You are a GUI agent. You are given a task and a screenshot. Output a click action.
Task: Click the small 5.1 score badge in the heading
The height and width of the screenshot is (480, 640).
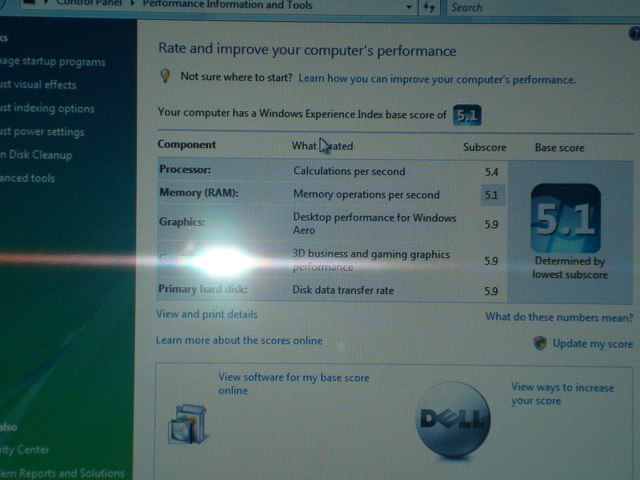point(467,116)
